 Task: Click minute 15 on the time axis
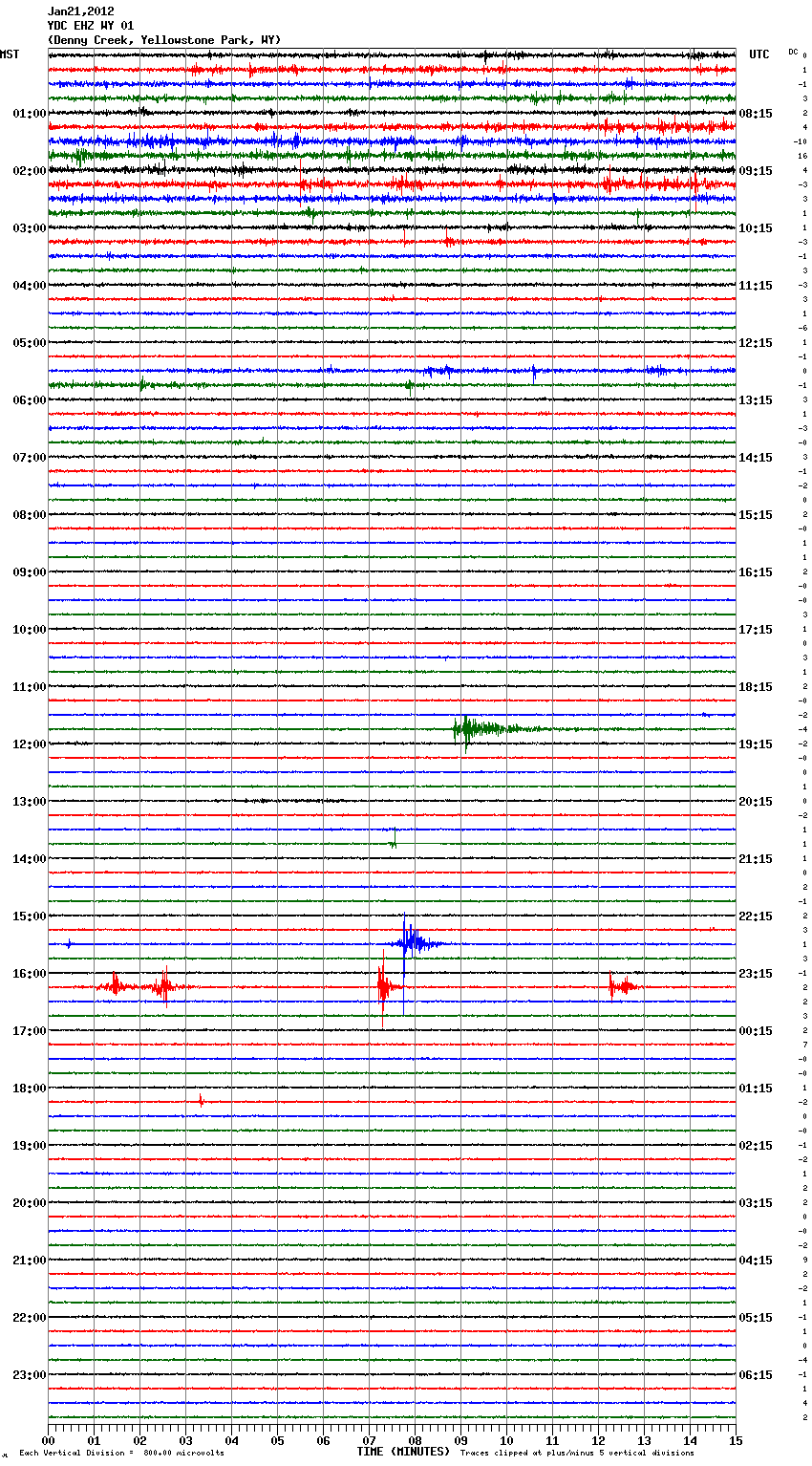[736, 1440]
